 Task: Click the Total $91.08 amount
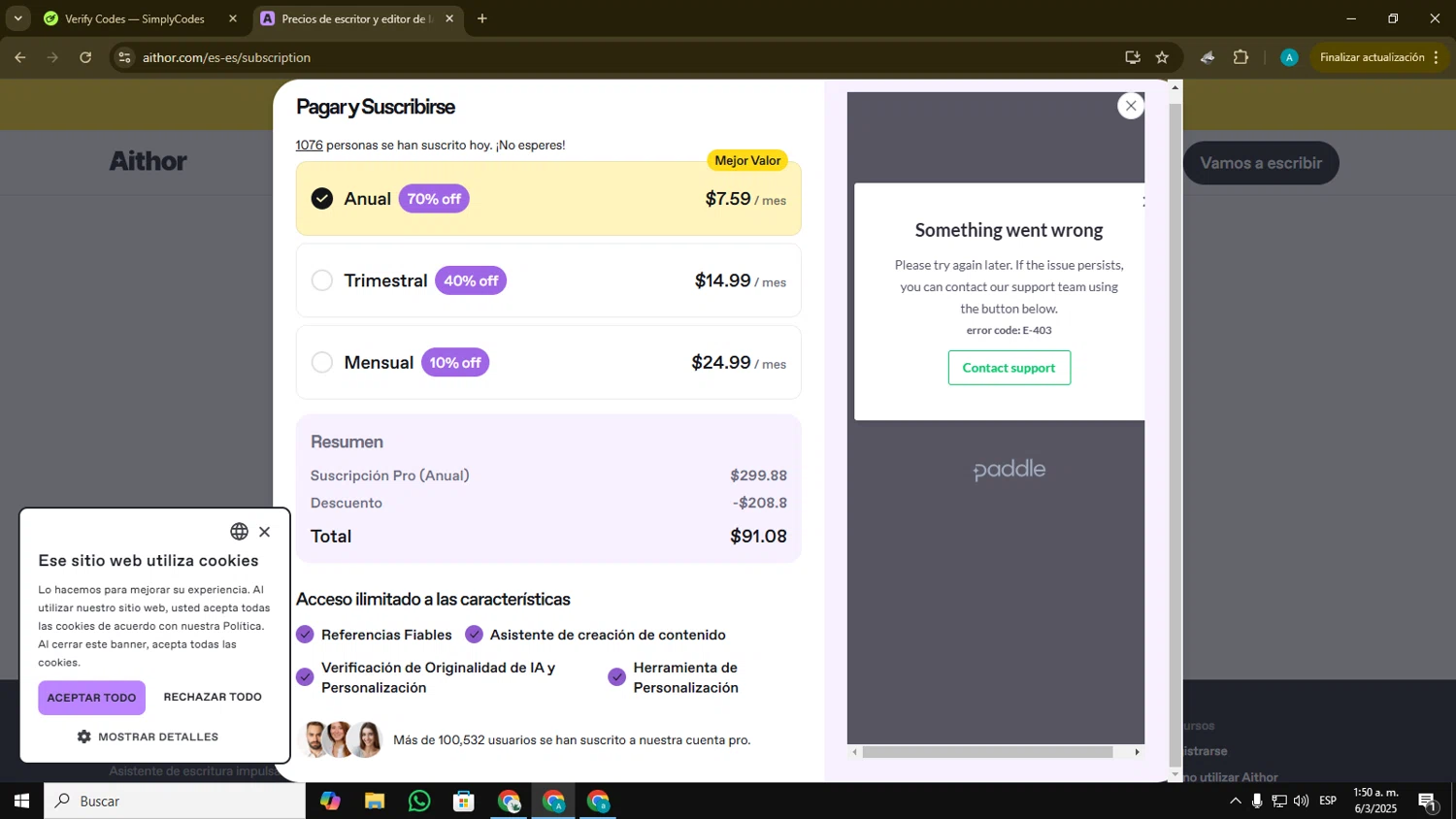(x=758, y=536)
